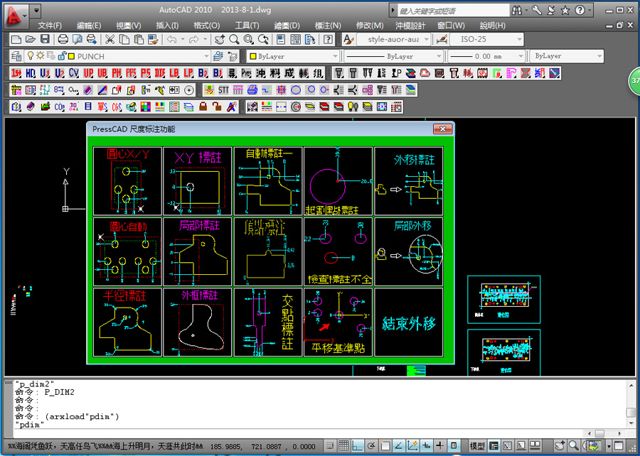Click the Plot printer icon
Image resolution: width=640 pixels, height=456 pixels.
62,40
